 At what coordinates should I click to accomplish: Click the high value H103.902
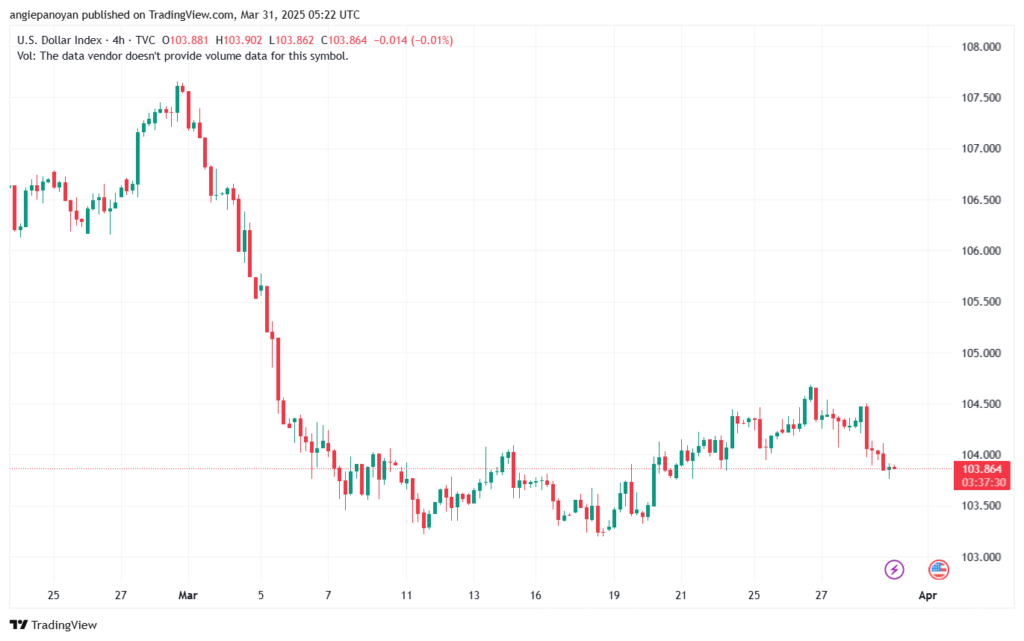pyautogui.click(x=239, y=40)
